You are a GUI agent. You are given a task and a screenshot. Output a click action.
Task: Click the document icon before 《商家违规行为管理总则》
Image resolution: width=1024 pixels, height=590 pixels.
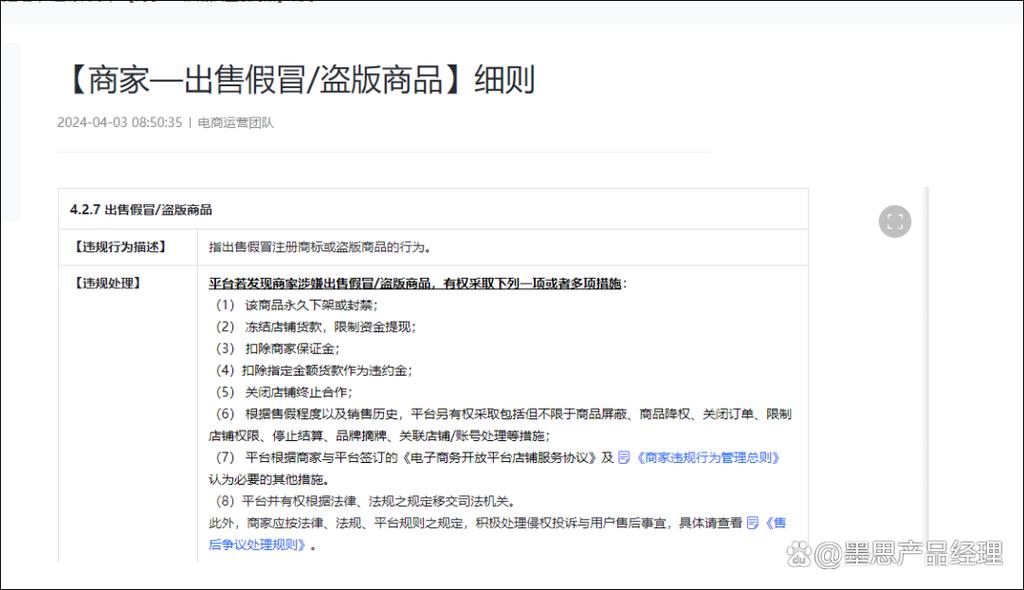pyautogui.click(x=624, y=457)
